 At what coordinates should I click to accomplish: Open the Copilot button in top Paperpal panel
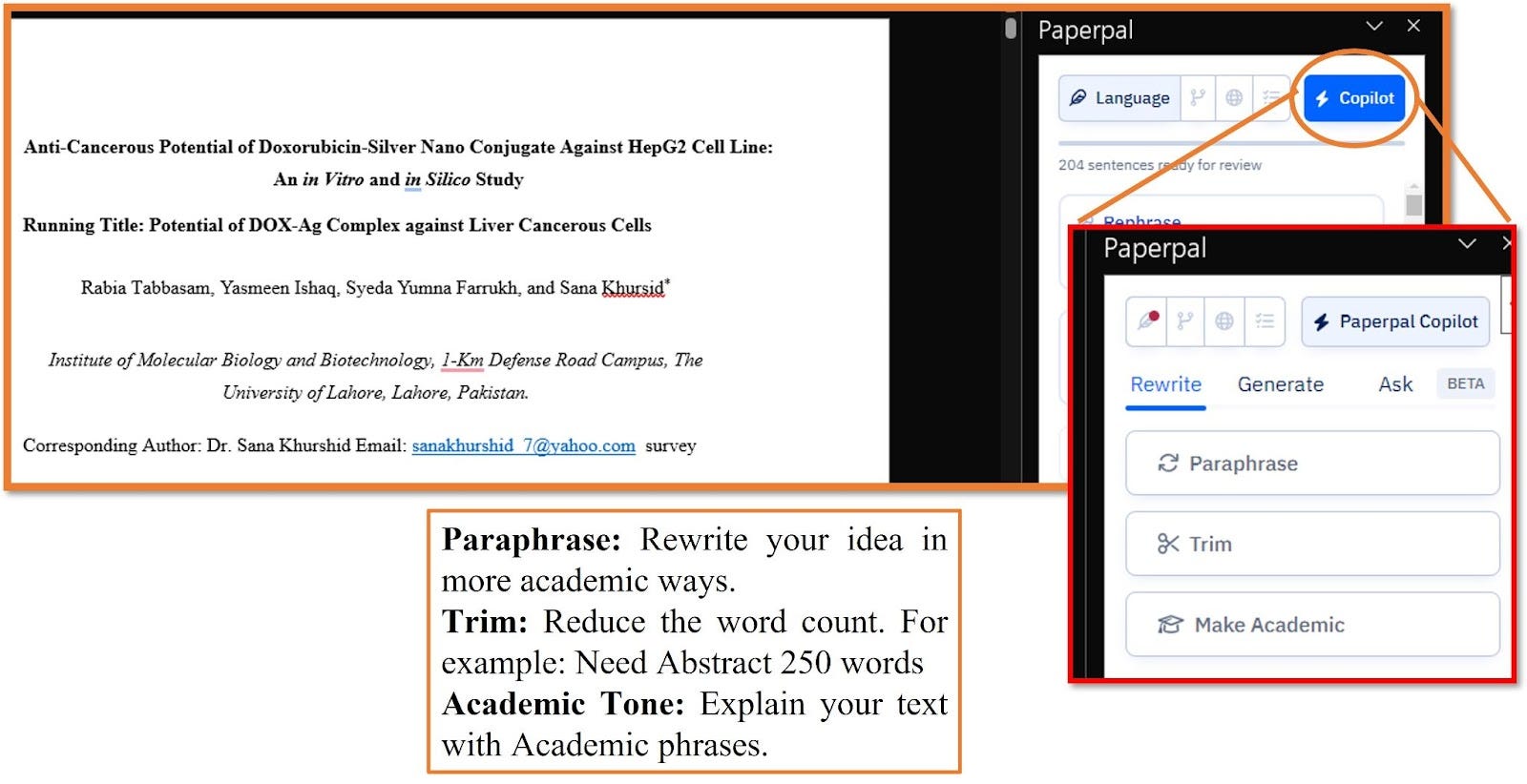(1353, 98)
